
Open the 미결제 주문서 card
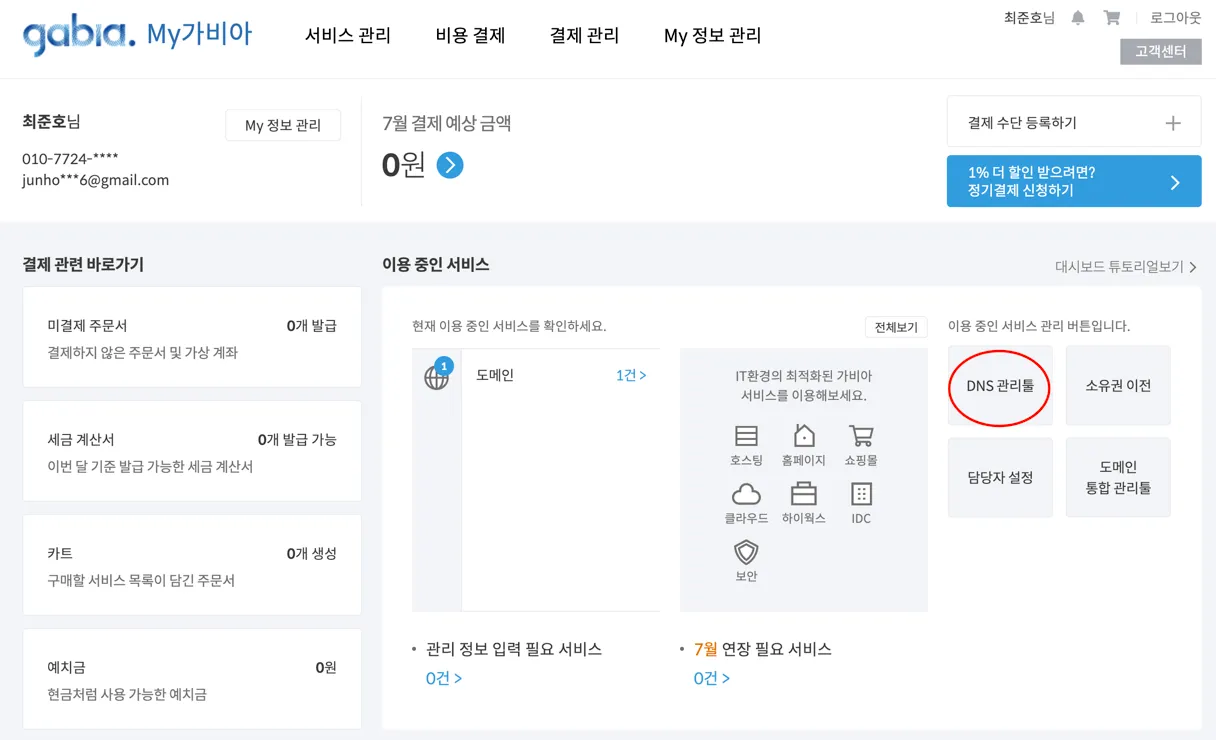192,338
